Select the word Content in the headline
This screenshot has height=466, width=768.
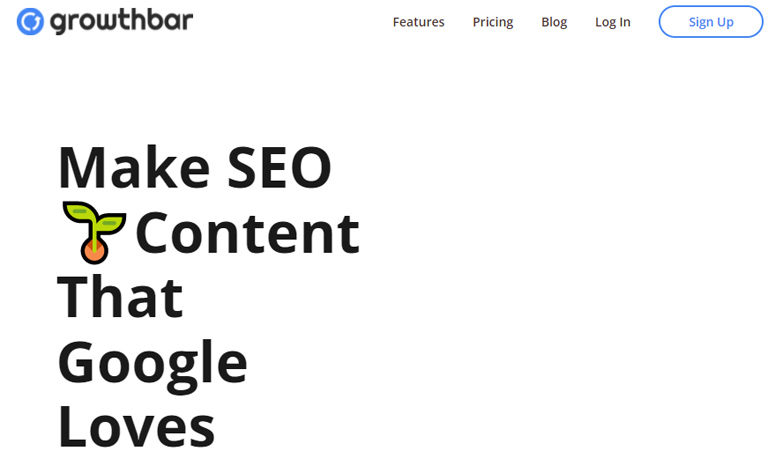tap(247, 232)
